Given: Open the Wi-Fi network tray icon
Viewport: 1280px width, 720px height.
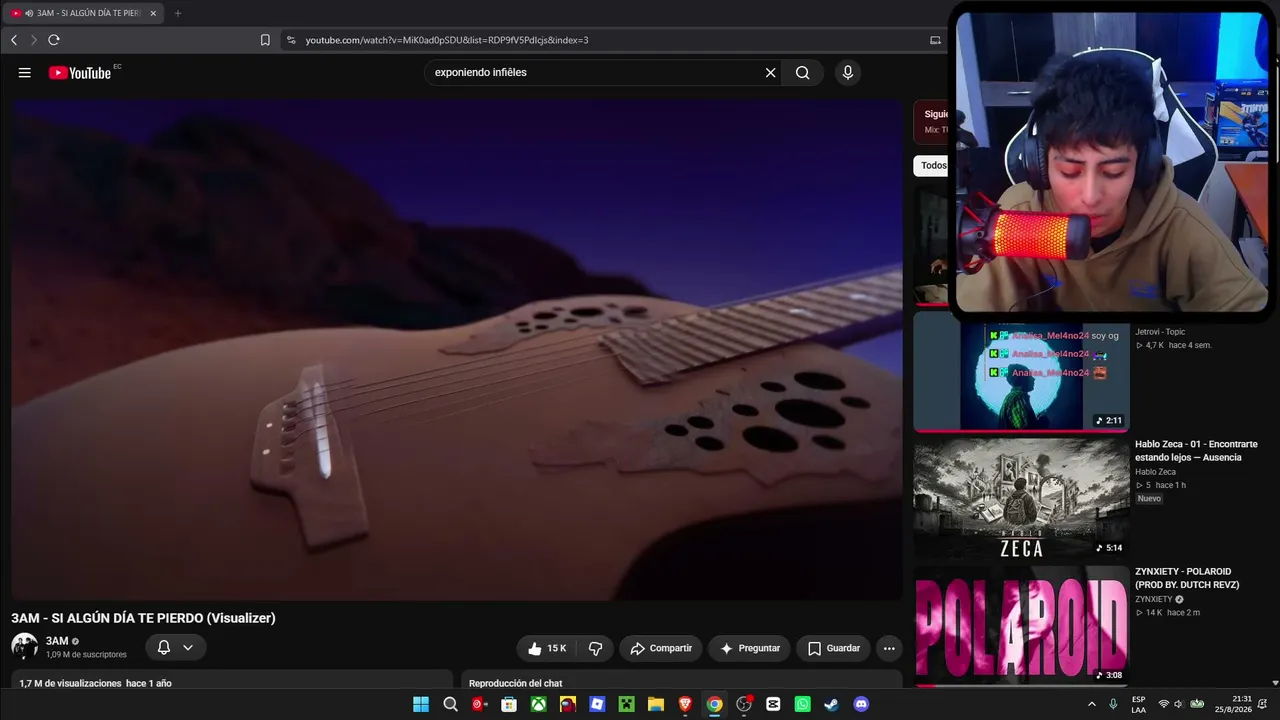Looking at the screenshot, I should [x=1163, y=704].
